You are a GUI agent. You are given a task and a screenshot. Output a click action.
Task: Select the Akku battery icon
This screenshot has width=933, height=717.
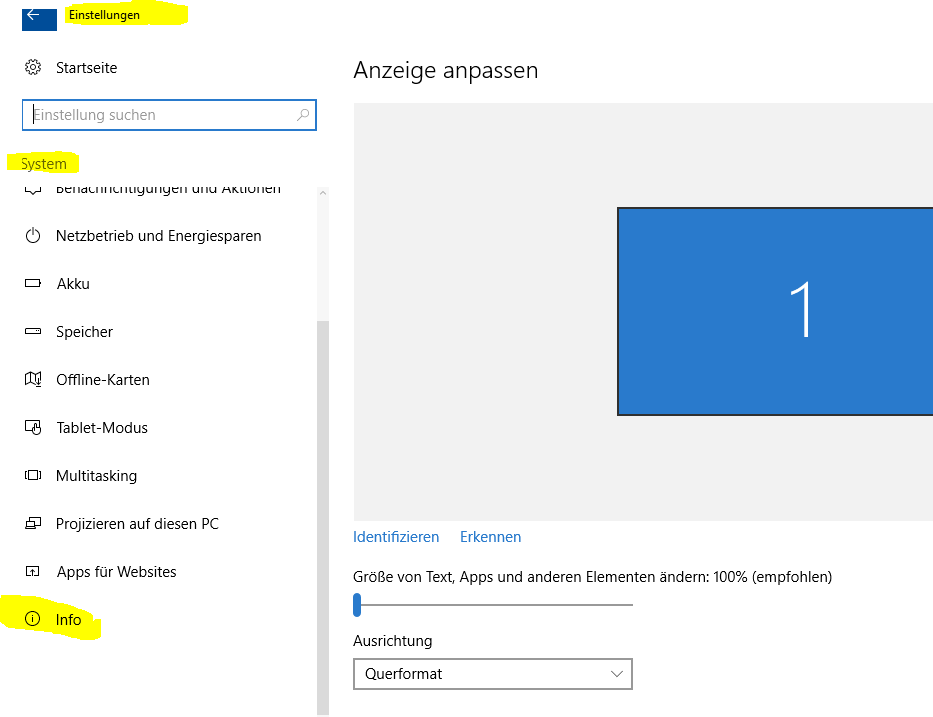[x=33, y=283]
